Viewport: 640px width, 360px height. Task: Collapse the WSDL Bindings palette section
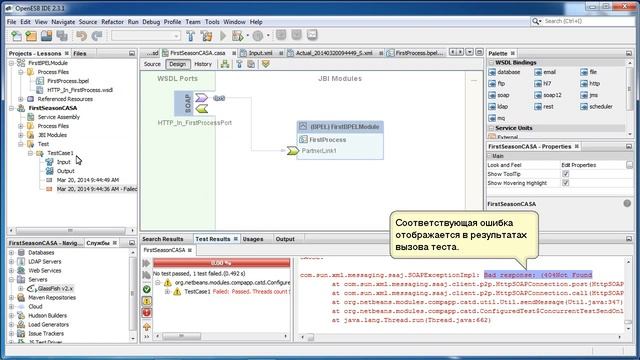491,62
